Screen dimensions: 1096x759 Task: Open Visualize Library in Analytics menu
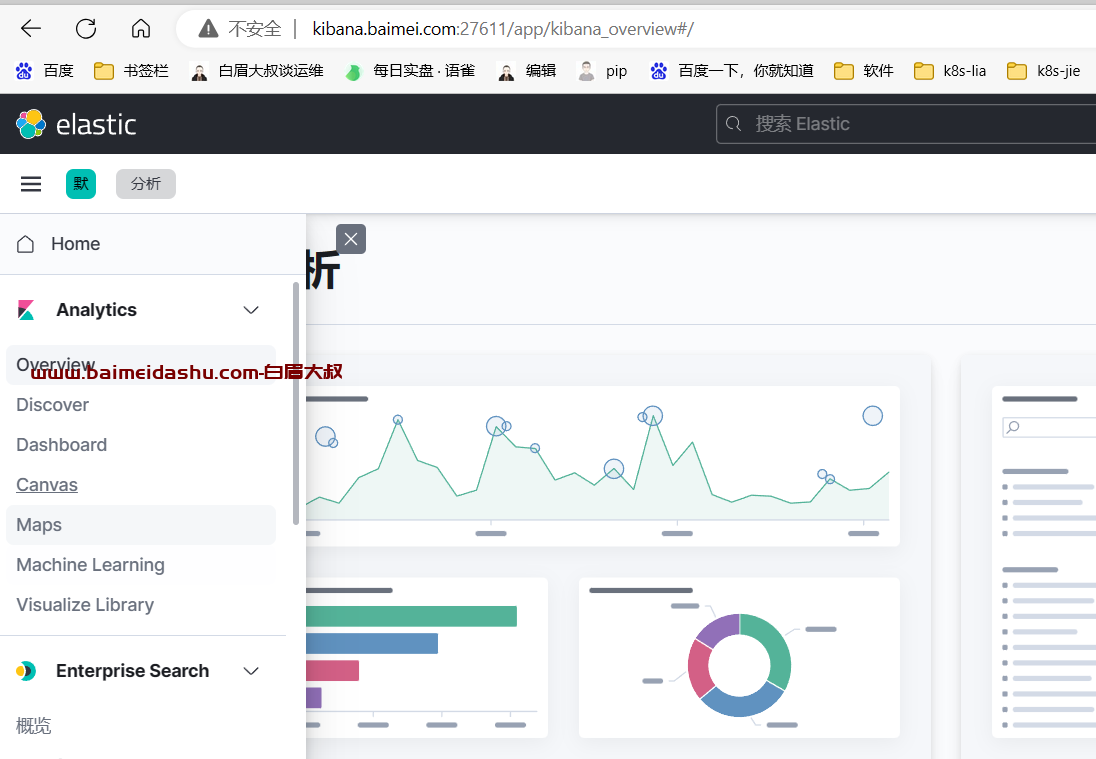coord(85,605)
